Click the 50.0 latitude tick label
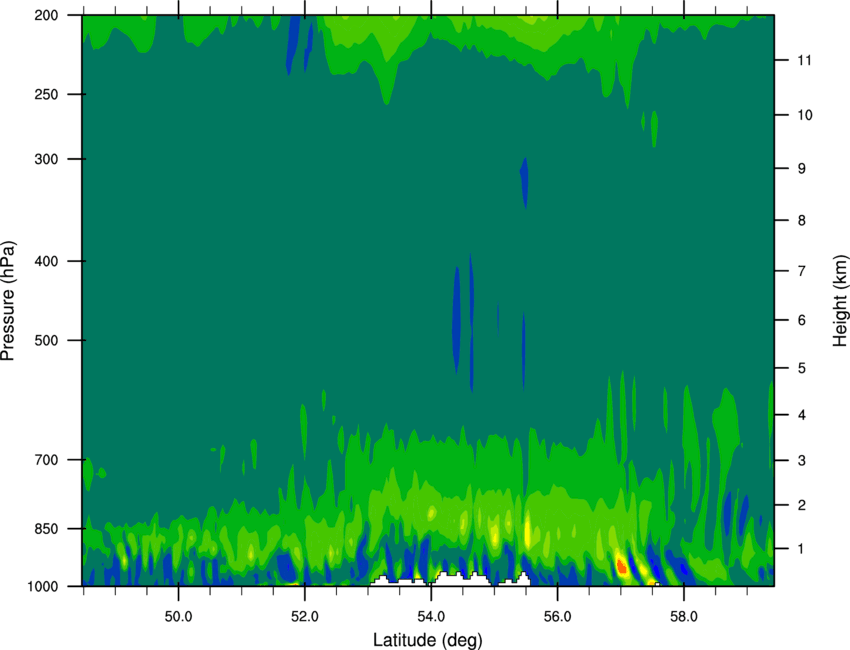 [178, 616]
